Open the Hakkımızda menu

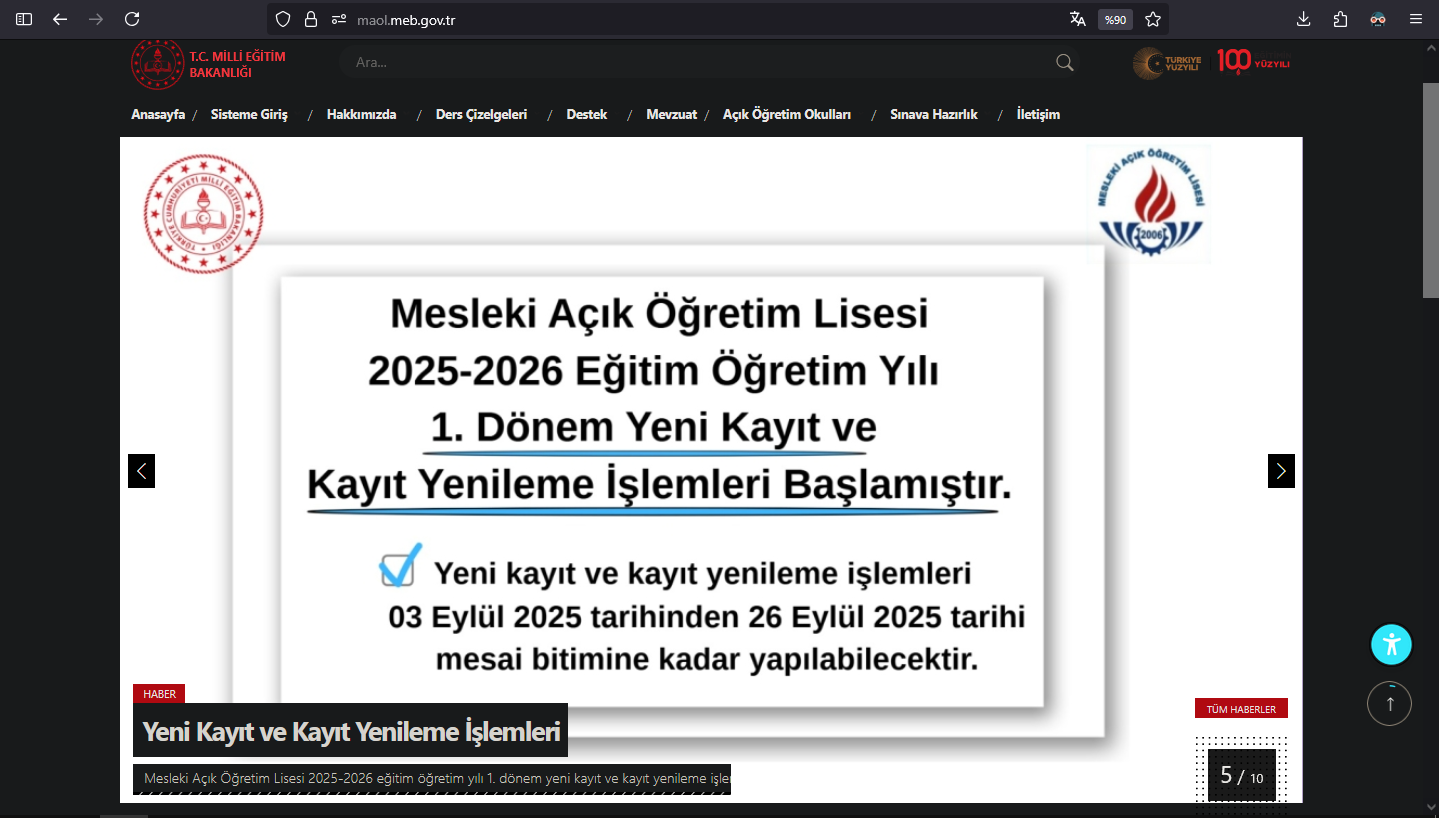[x=361, y=114]
